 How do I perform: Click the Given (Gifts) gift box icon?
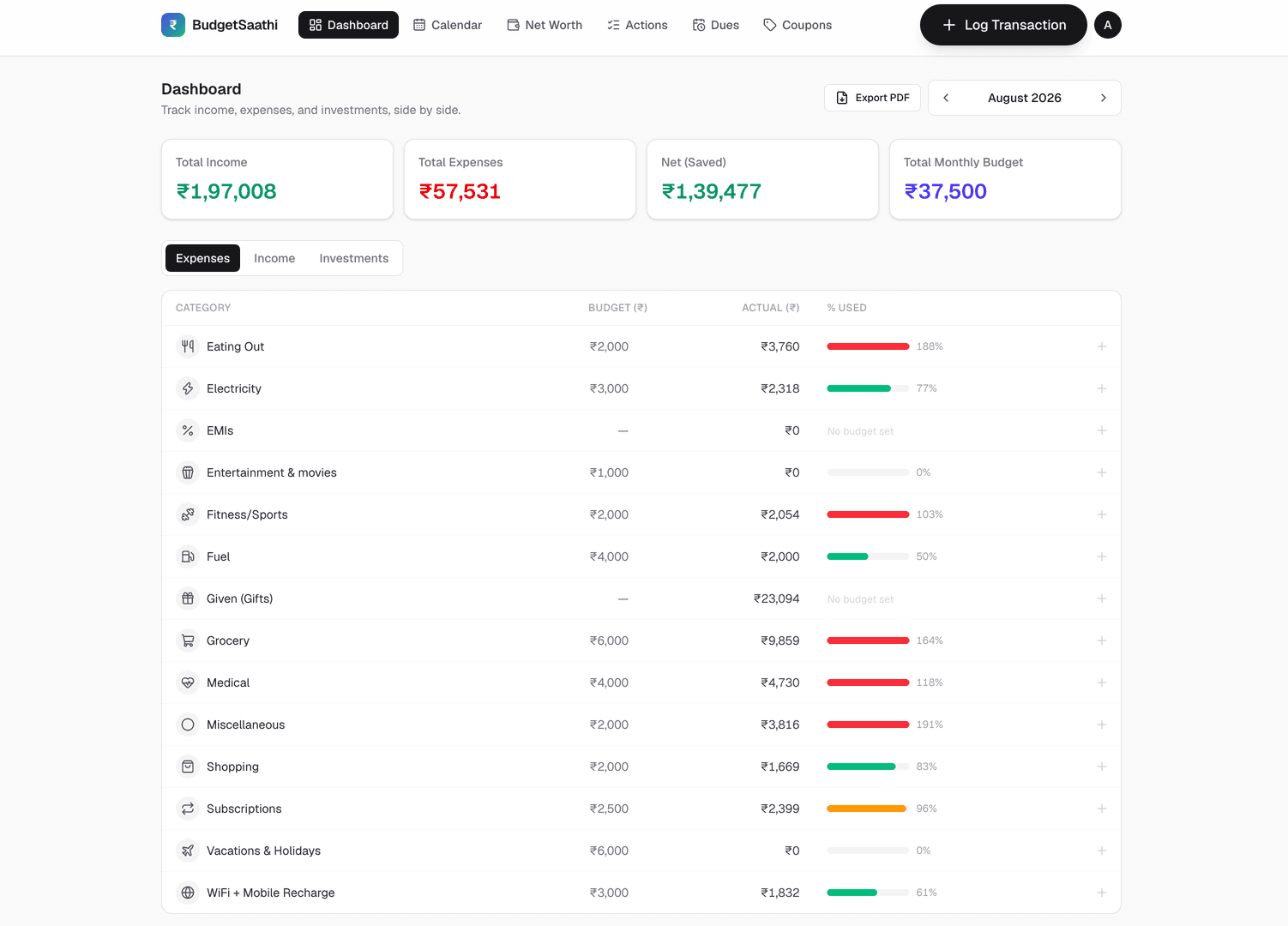(x=188, y=598)
